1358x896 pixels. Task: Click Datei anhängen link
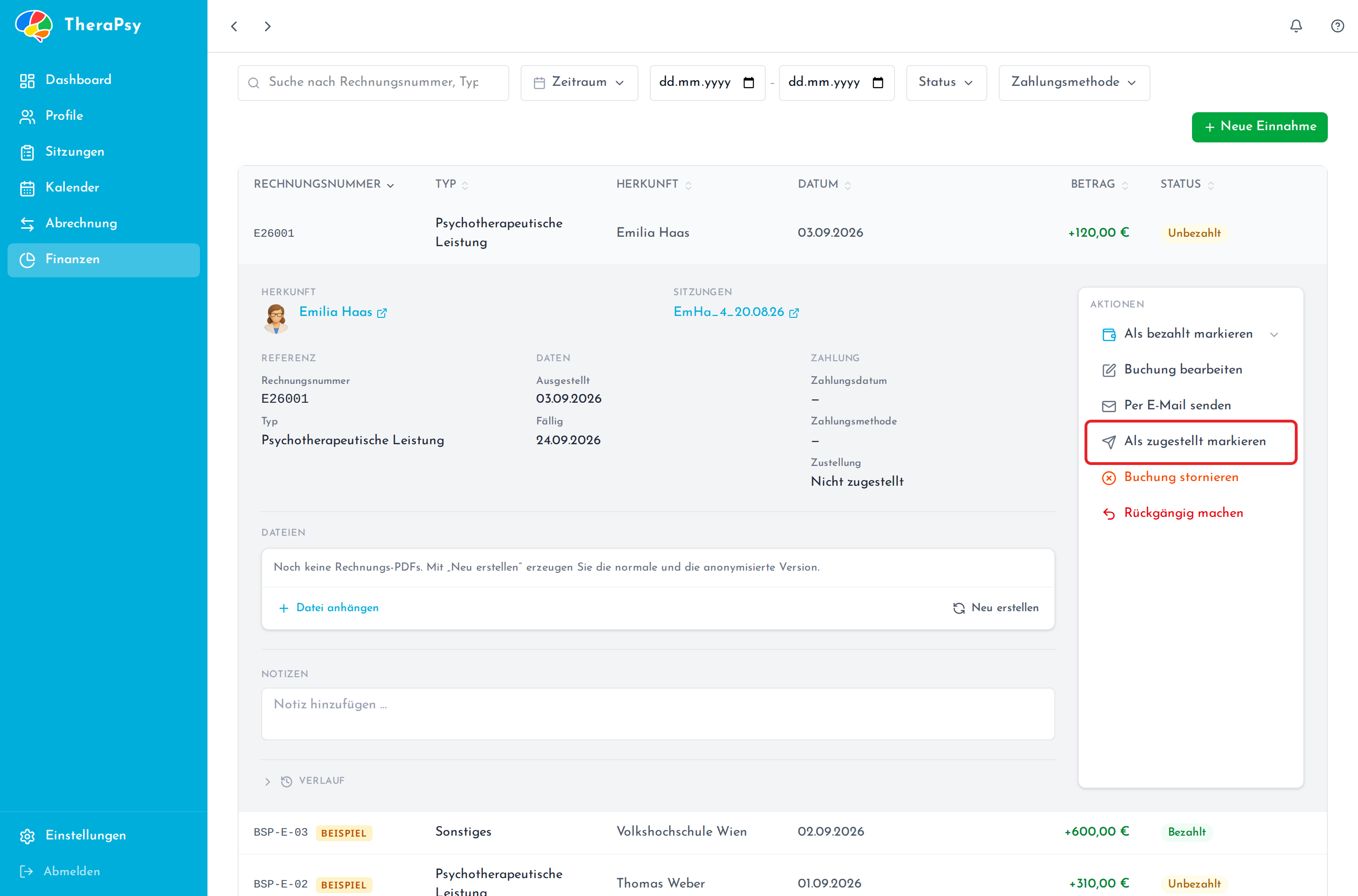tap(329, 608)
